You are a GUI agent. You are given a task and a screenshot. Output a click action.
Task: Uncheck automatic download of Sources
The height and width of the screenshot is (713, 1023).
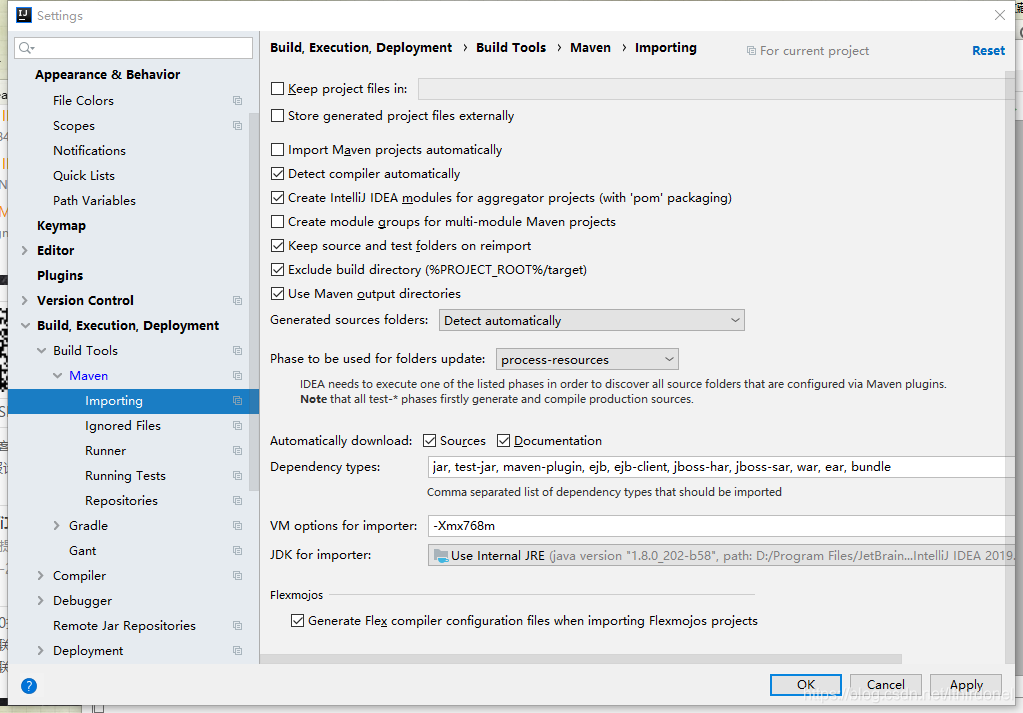[x=429, y=441]
